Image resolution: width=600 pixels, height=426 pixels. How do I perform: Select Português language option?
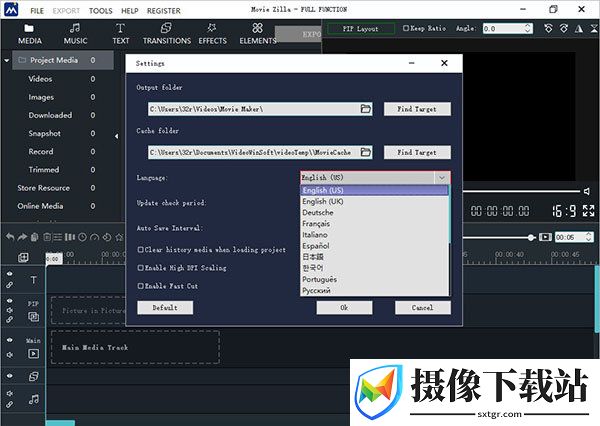pos(374,279)
